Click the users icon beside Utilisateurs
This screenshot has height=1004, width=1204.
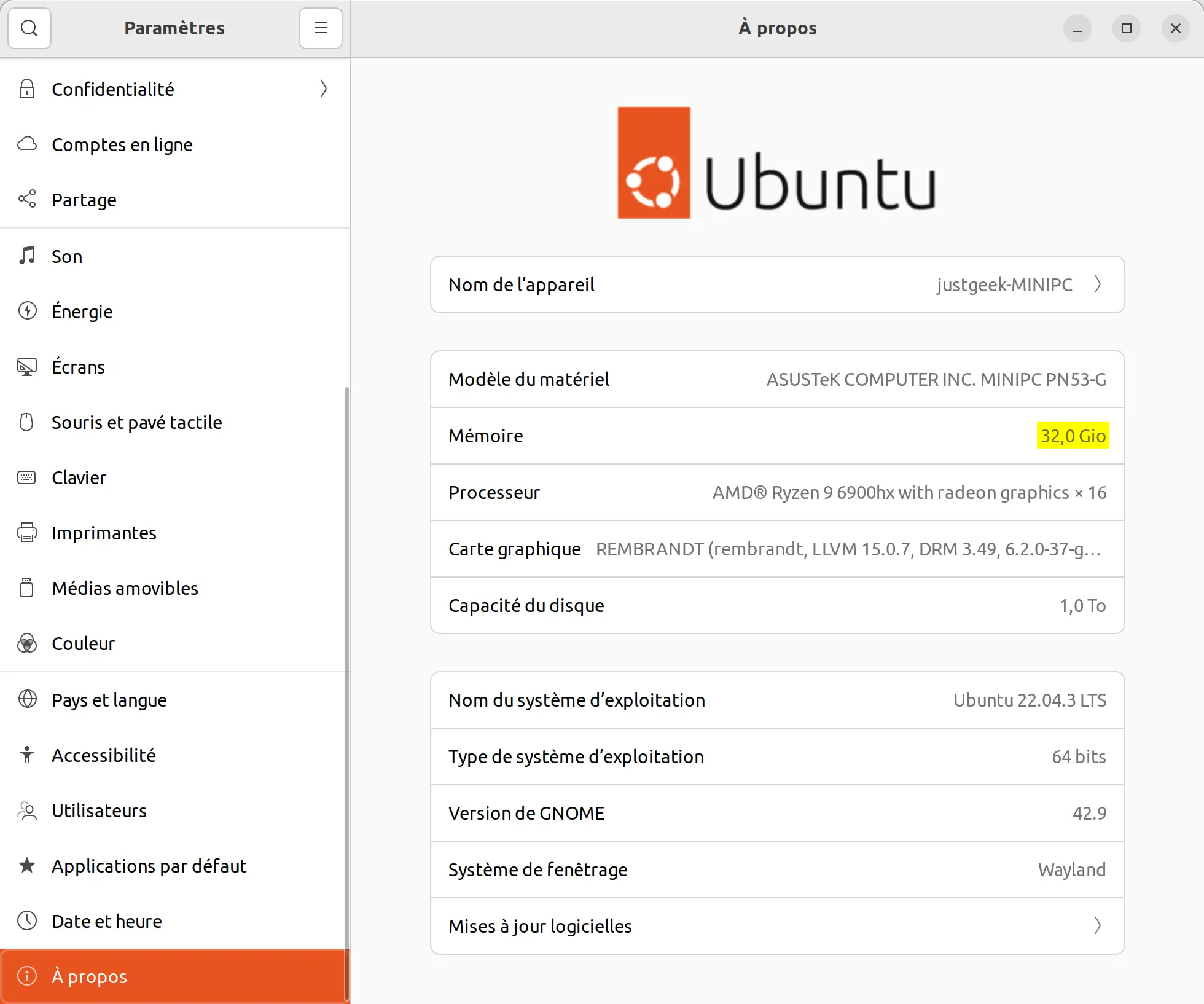[27, 810]
